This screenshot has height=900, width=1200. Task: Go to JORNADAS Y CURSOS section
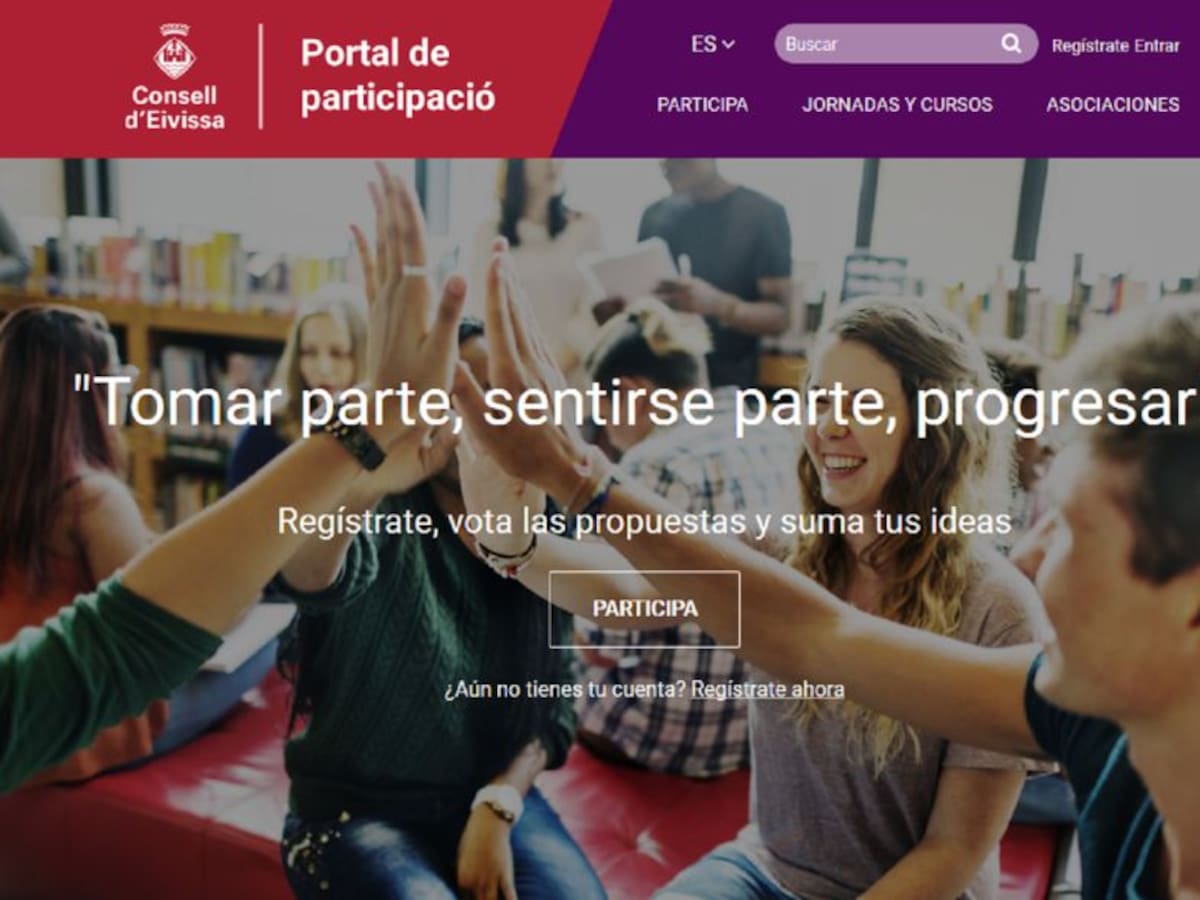tap(897, 105)
